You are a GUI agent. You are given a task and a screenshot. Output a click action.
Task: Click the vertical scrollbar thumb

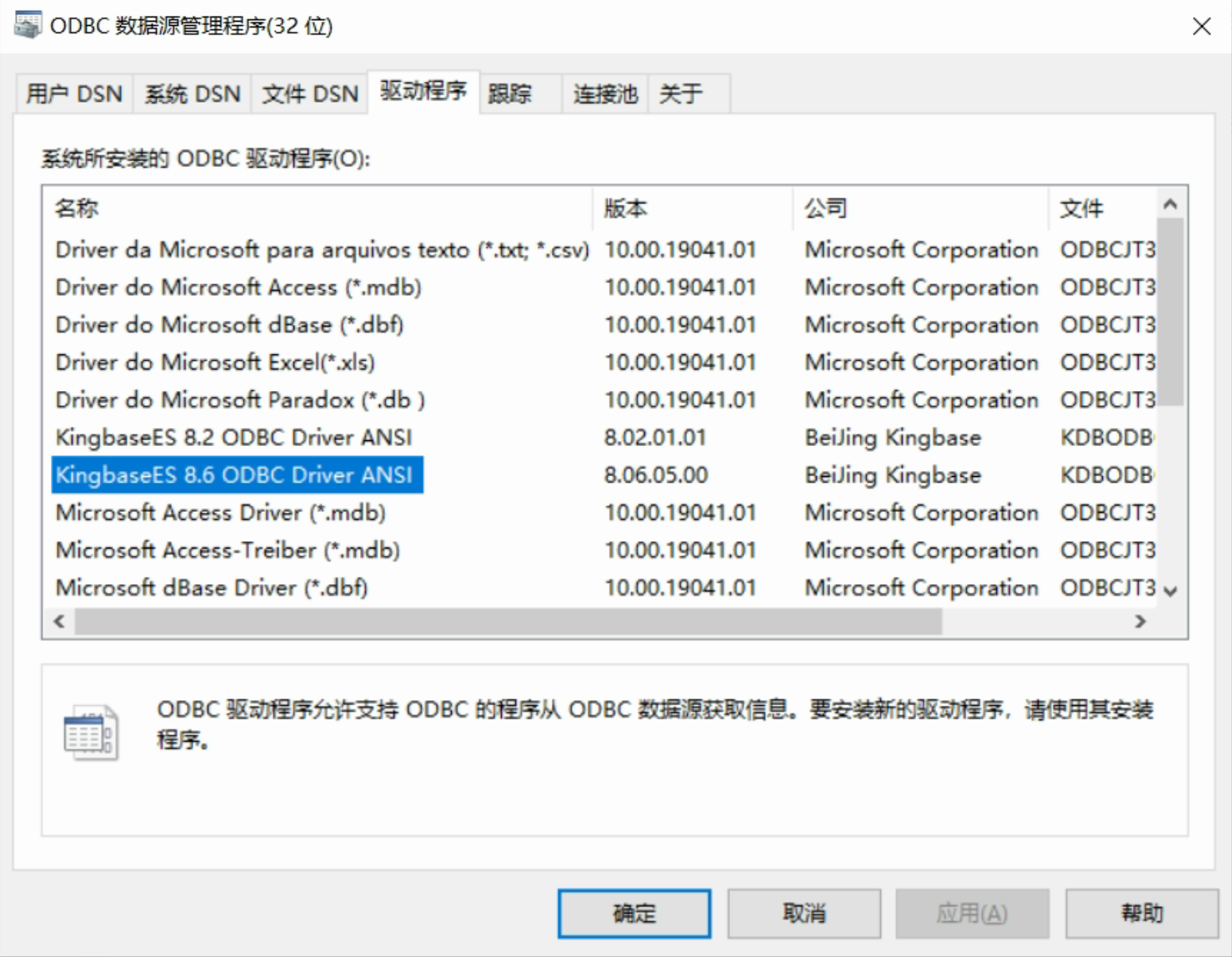click(x=1170, y=312)
